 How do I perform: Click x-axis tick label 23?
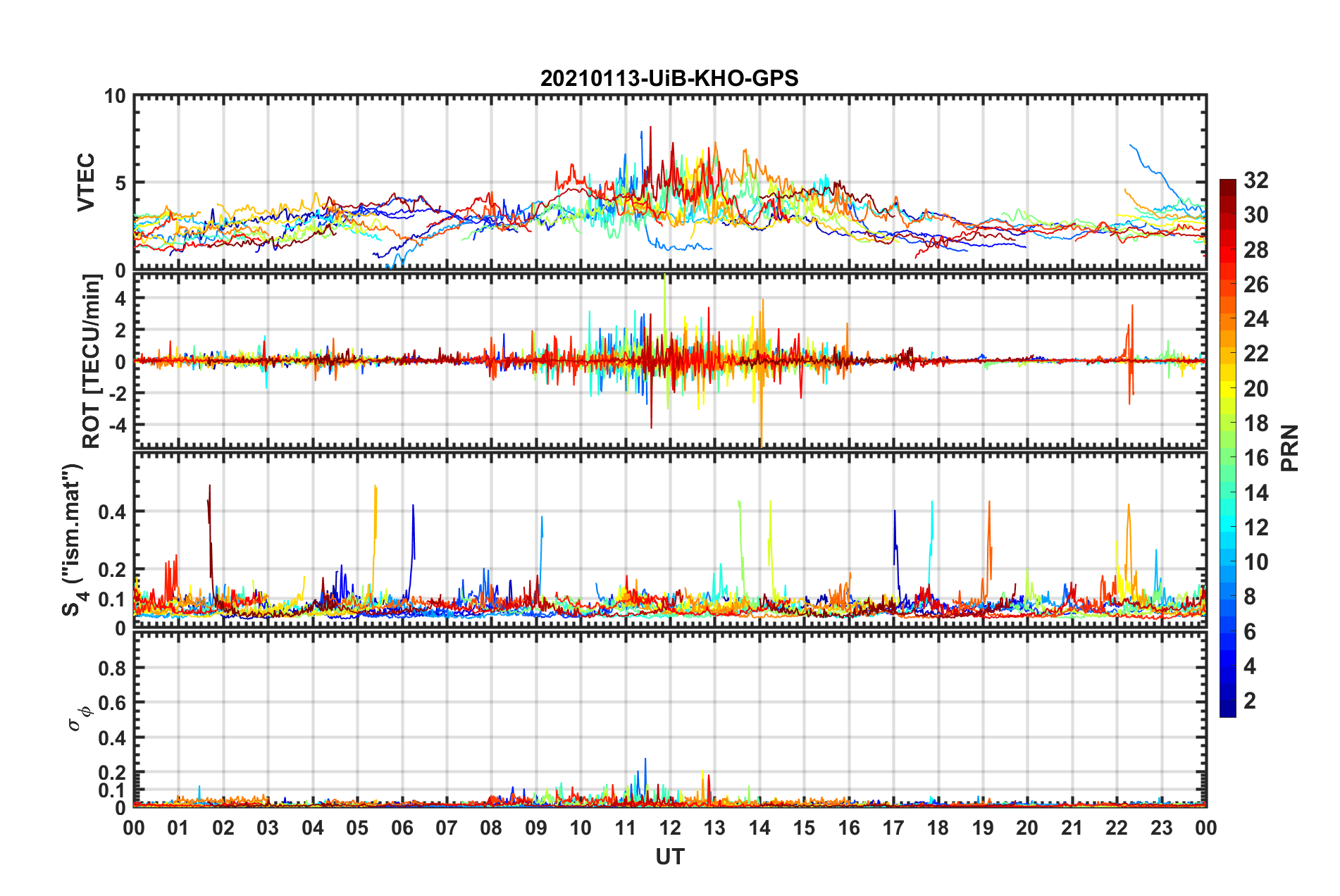(x=1161, y=828)
